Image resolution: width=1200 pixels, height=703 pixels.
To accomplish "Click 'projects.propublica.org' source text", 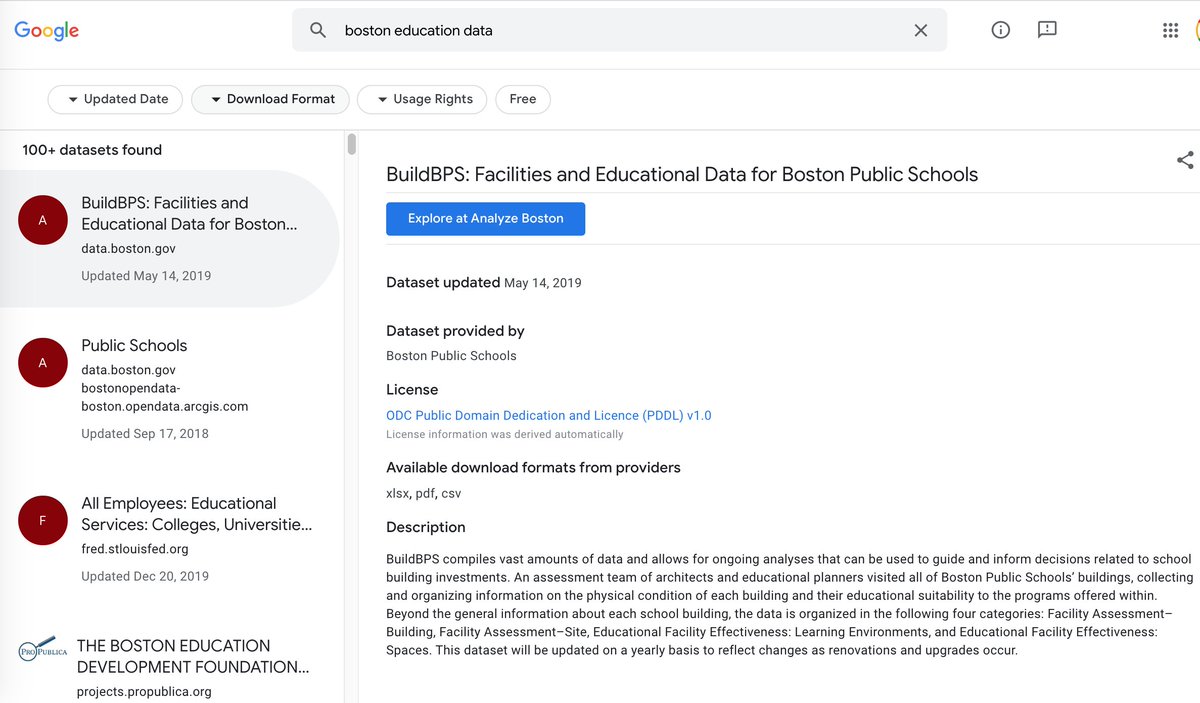I will coord(146,691).
